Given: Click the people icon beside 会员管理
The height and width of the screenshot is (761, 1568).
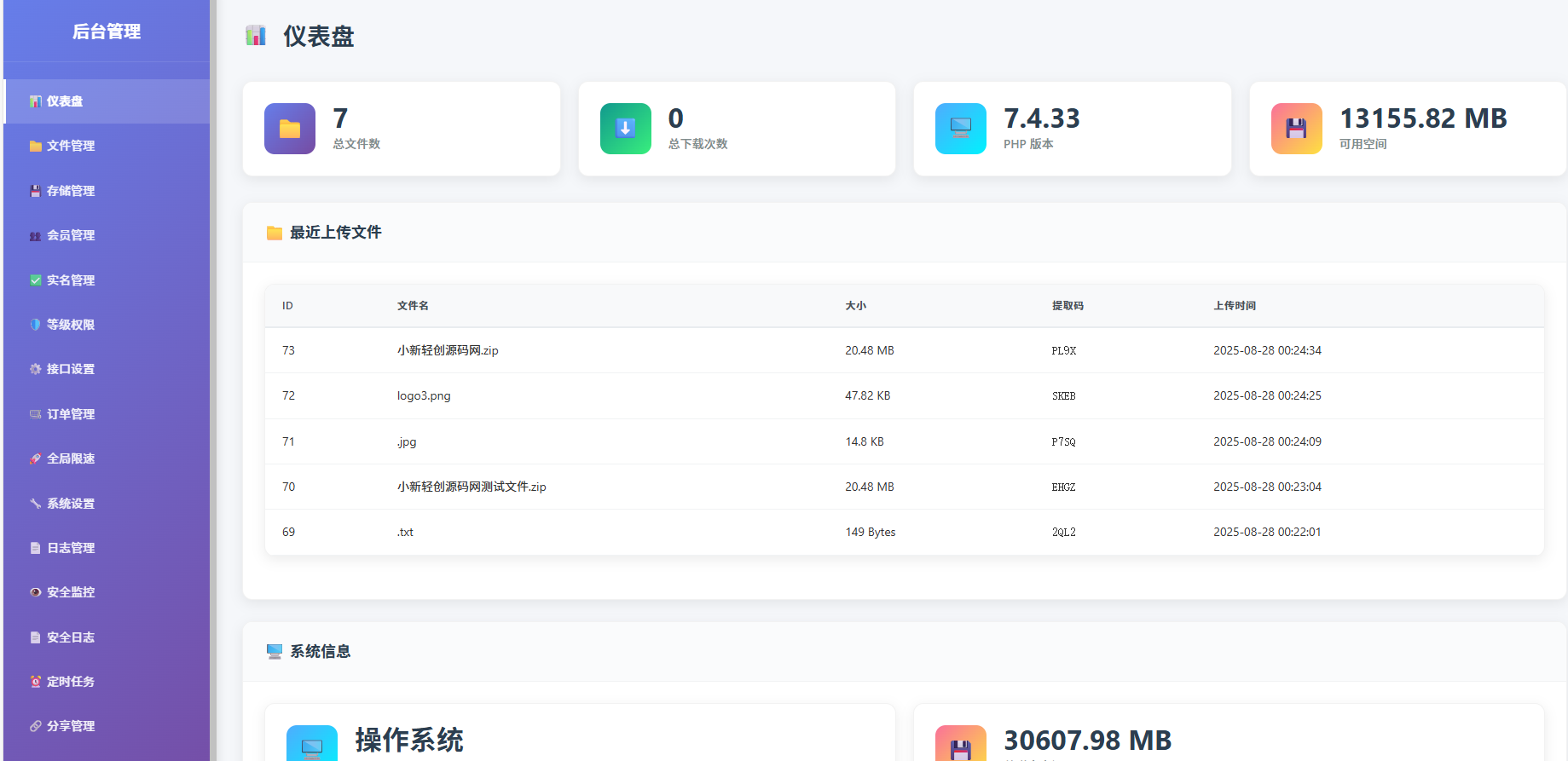Looking at the screenshot, I should (35, 235).
